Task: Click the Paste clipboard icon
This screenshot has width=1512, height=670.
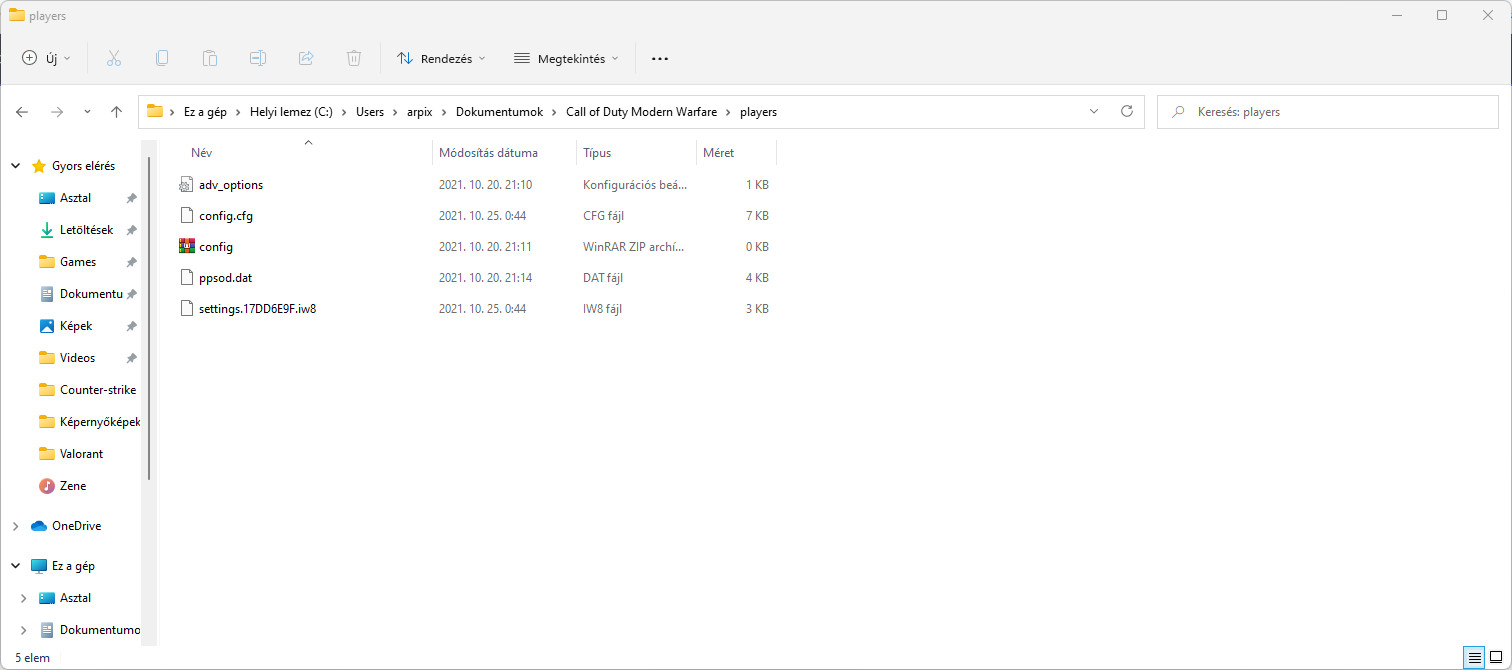Action: tap(210, 58)
